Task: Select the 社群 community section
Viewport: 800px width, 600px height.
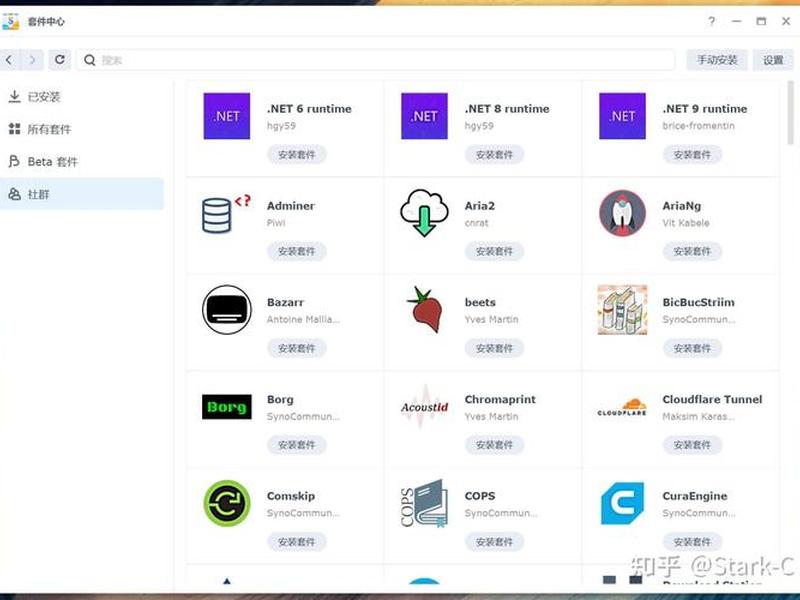Action: 82,194
